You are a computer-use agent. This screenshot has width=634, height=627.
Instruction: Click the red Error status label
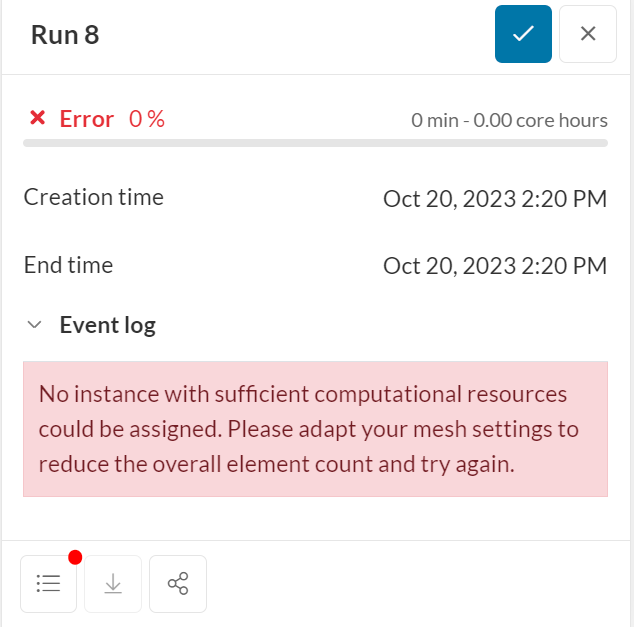tap(87, 119)
